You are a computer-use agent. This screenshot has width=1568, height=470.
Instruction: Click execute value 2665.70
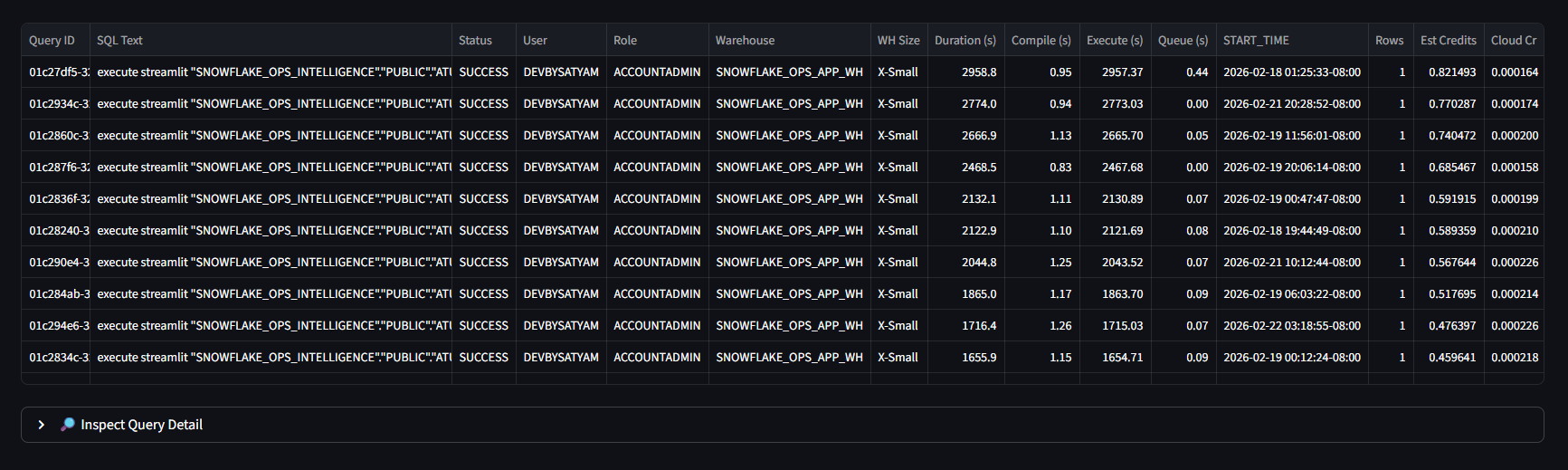point(1122,136)
